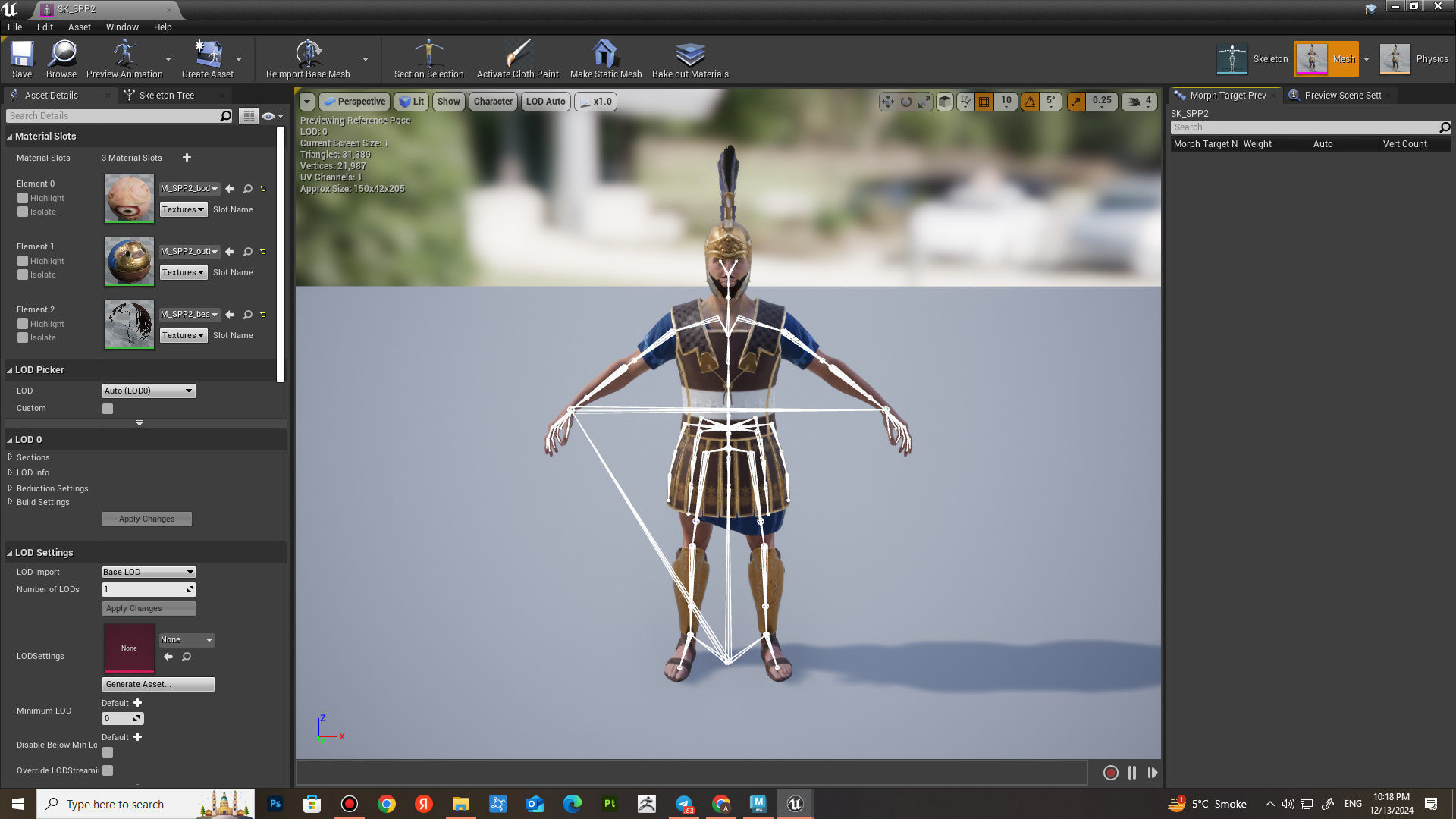Collapse the Material Slots section
Image resolution: width=1456 pixels, height=819 pixels.
(10, 136)
